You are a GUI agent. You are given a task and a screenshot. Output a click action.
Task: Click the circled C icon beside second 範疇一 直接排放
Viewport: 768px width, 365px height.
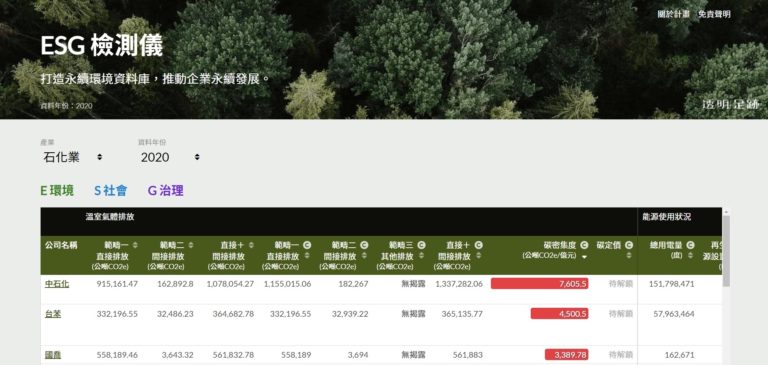307,245
